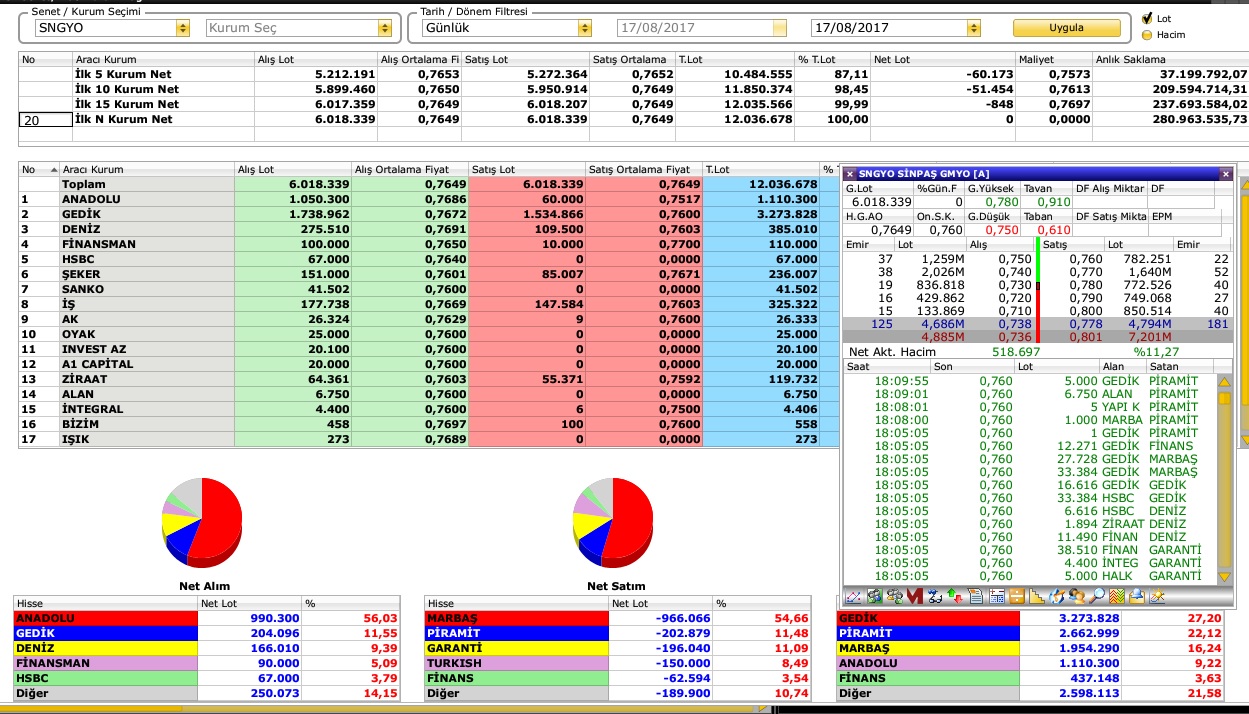
Task: Select the İlk 10 Kurum Net row
Action: tap(634, 89)
